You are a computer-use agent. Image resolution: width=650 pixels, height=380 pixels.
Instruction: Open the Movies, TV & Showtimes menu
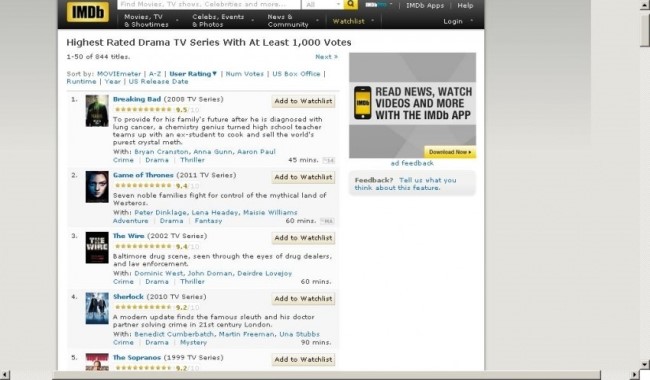(151, 20)
